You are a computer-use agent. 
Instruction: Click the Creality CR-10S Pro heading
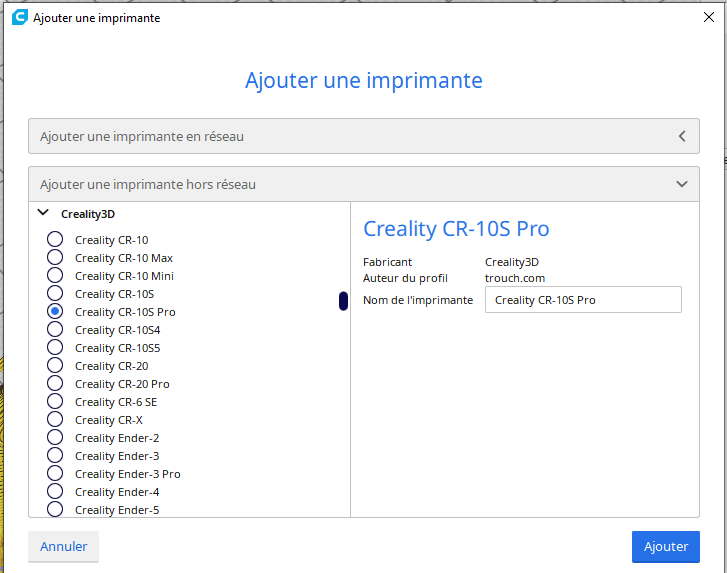pos(456,229)
